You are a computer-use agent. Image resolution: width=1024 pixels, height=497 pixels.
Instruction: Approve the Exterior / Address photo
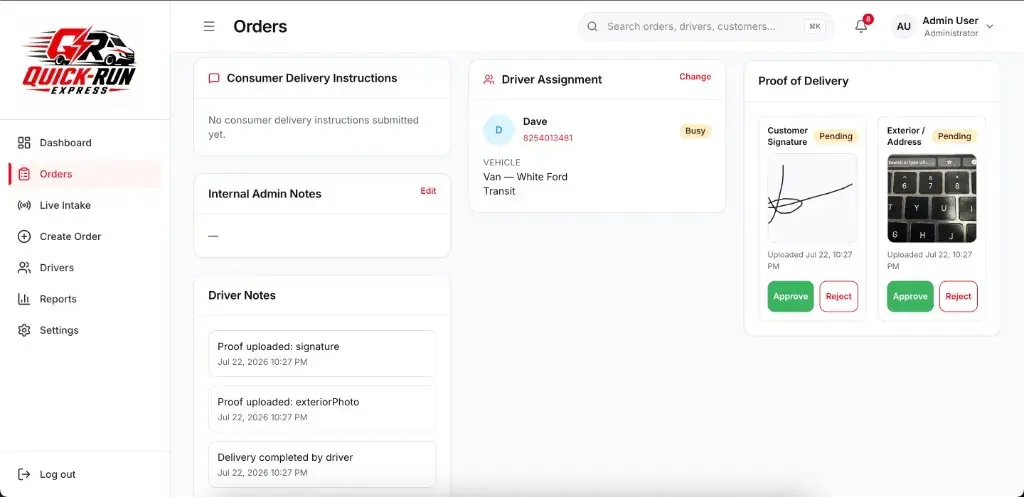coord(910,297)
